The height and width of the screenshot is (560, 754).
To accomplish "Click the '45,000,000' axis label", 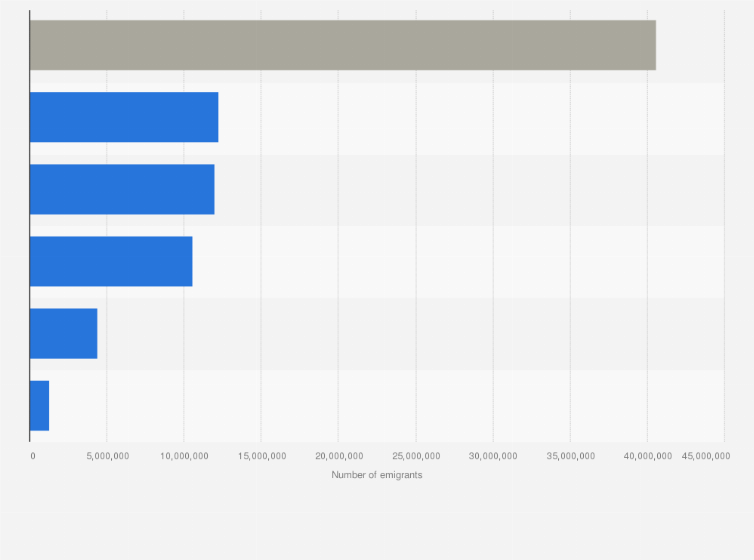I will click(x=706, y=456).
